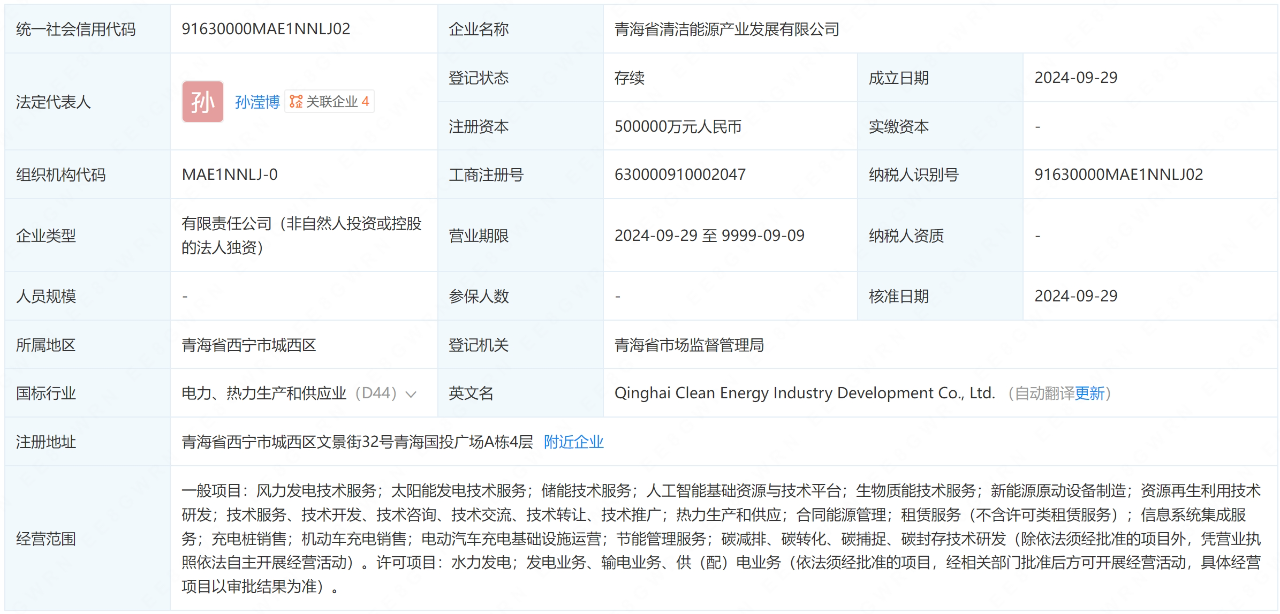This screenshot has height=614, width=1280.
Task: Select business registration number 630000910002047
Action: click(x=680, y=175)
